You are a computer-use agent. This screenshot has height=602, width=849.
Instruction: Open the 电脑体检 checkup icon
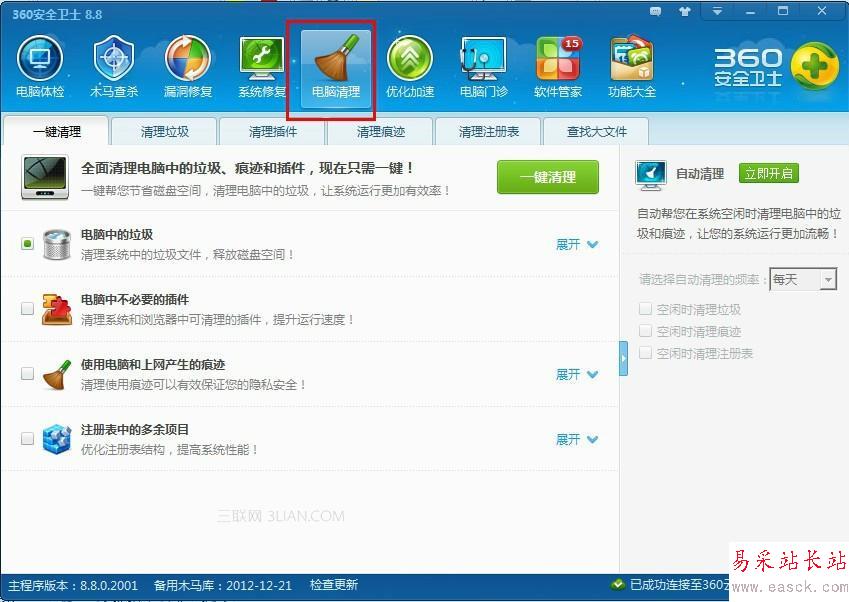click(x=40, y=67)
